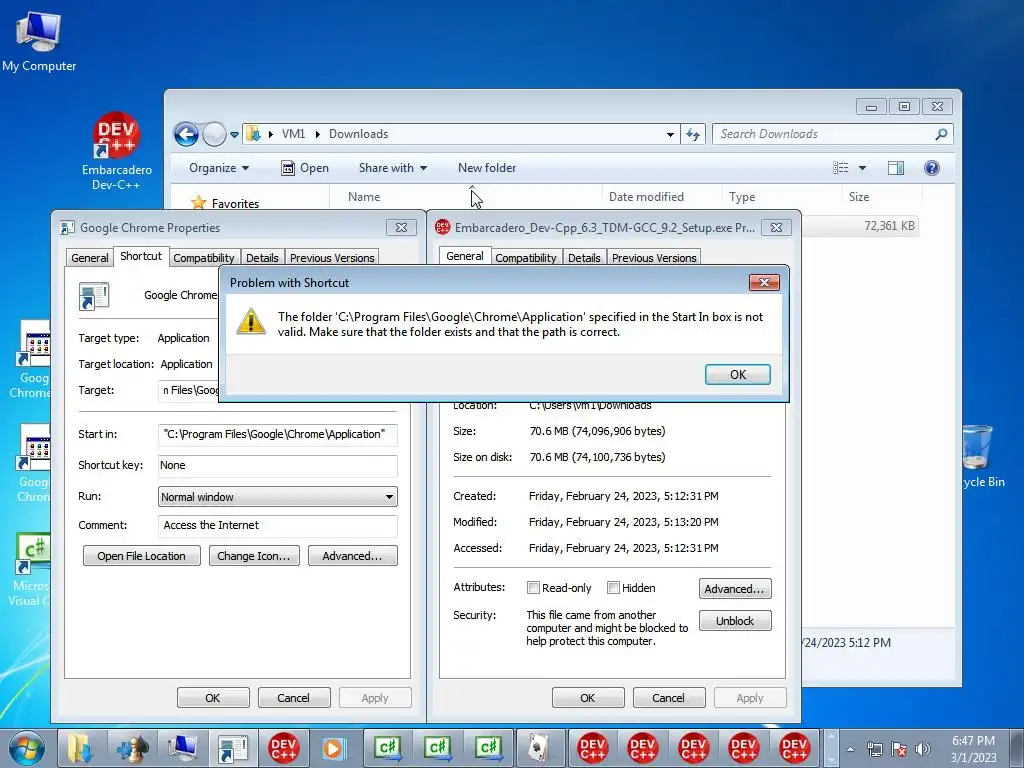Toggle the preview pane icon
1024x768 pixels.
tap(895, 168)
